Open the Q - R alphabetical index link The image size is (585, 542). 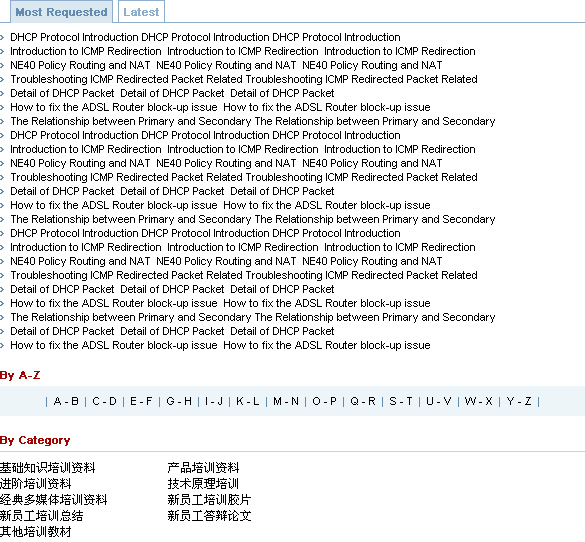[x=363, y=401]
